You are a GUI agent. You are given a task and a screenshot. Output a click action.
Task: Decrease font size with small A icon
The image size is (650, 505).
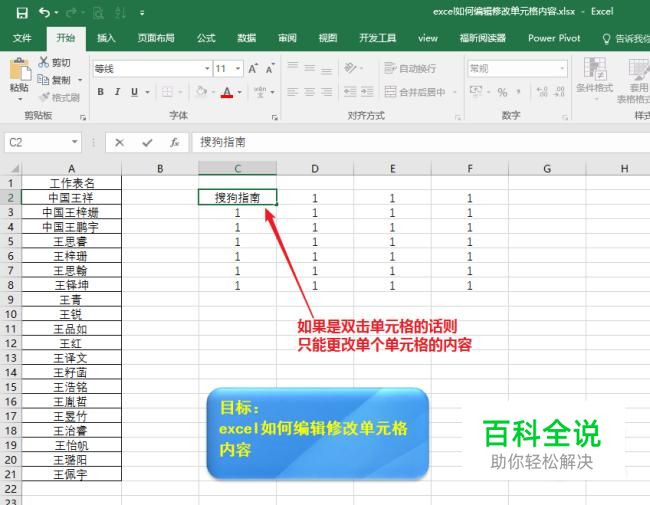point(270,68)
